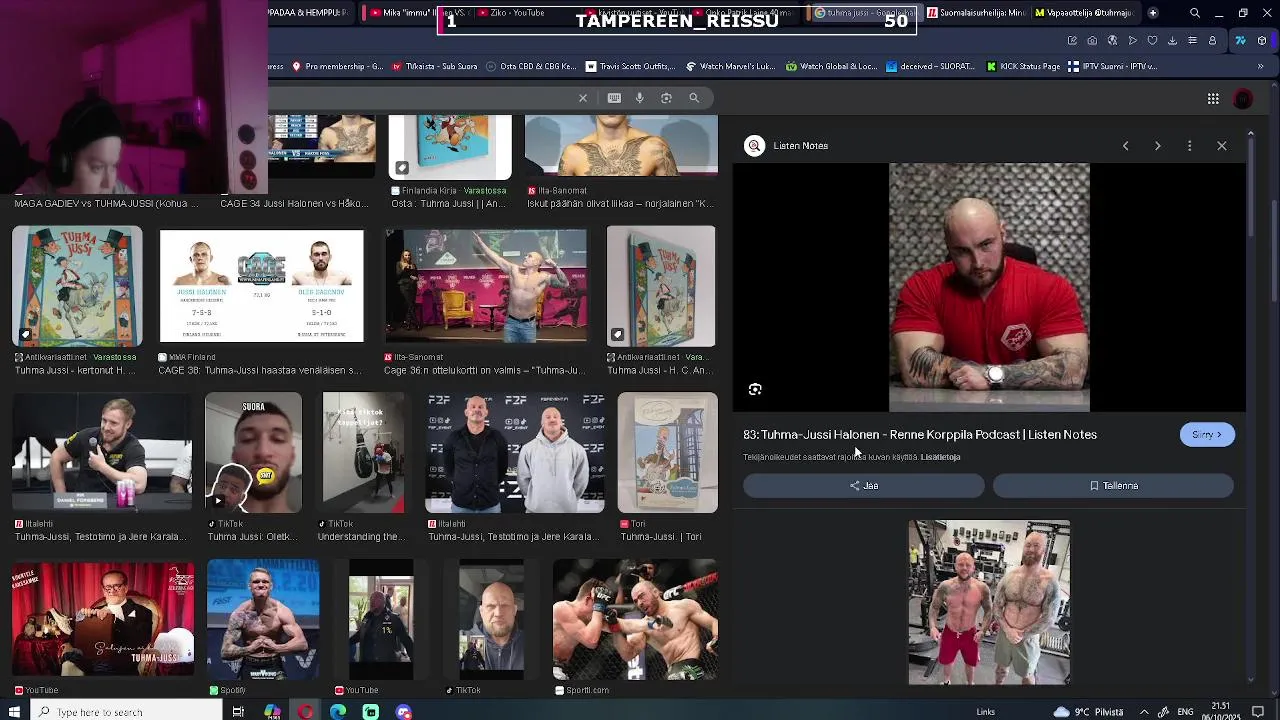The width and height of the screenshot is (1280, 720).
Task: Open the Windows notification center icon
Action: 1258,712
